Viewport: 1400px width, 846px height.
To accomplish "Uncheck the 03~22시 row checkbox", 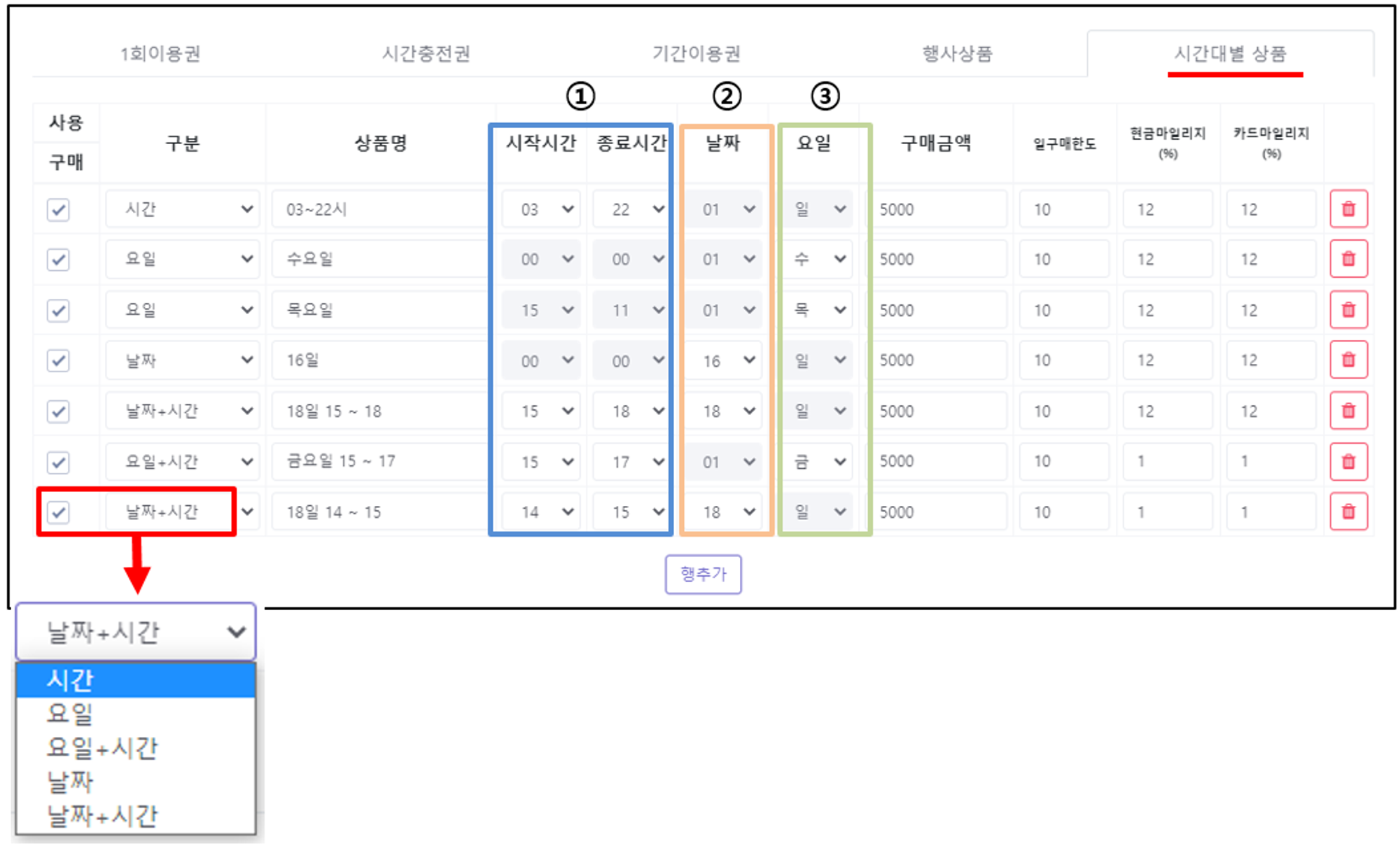I will click(58, 209).
